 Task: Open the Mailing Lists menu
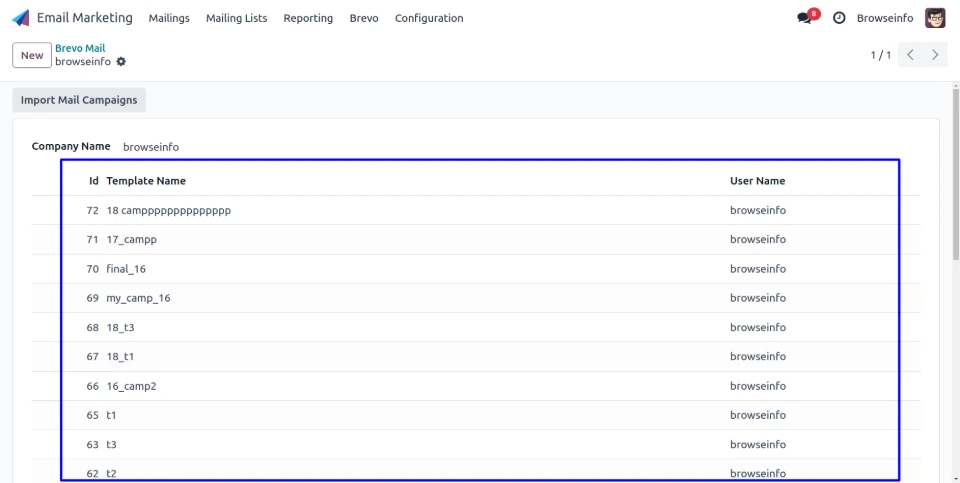tap(236, 18)
